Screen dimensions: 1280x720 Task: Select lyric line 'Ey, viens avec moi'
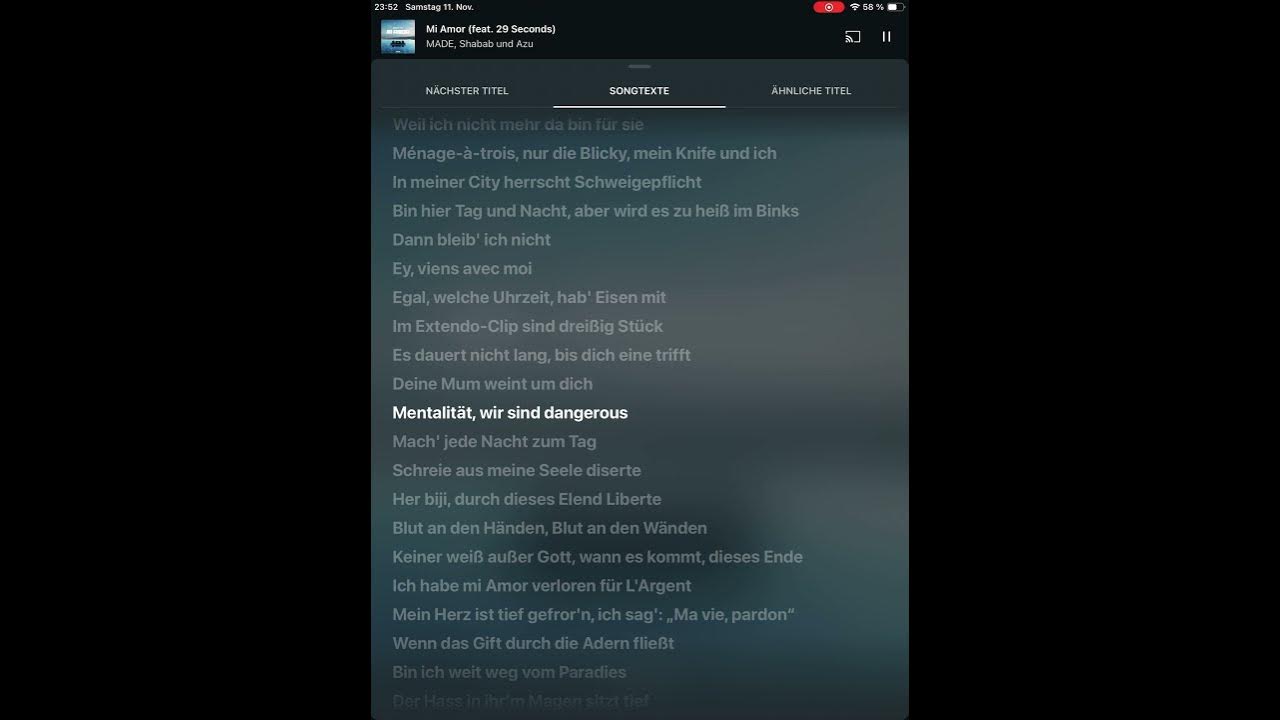(462, 269)
